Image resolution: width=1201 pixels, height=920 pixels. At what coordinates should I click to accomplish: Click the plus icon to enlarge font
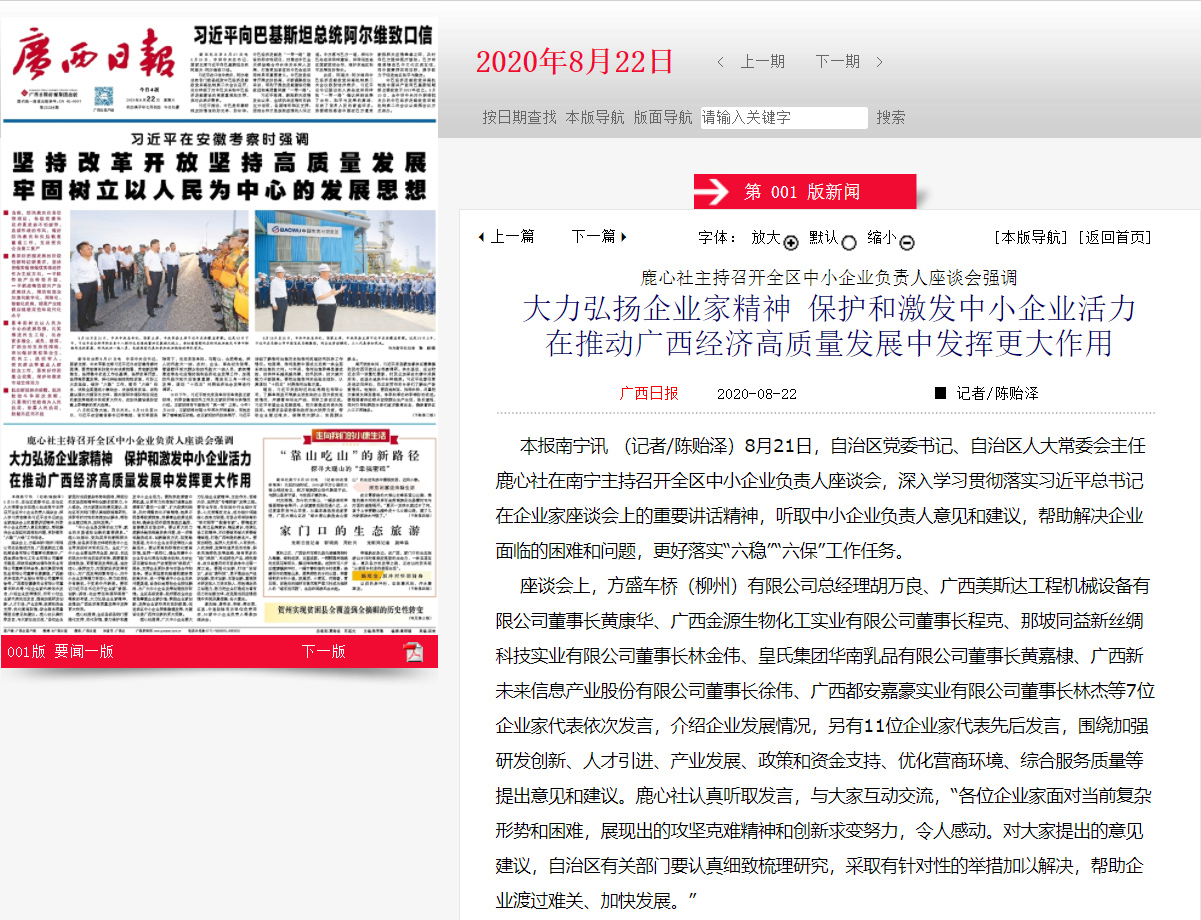pos(791,242)
